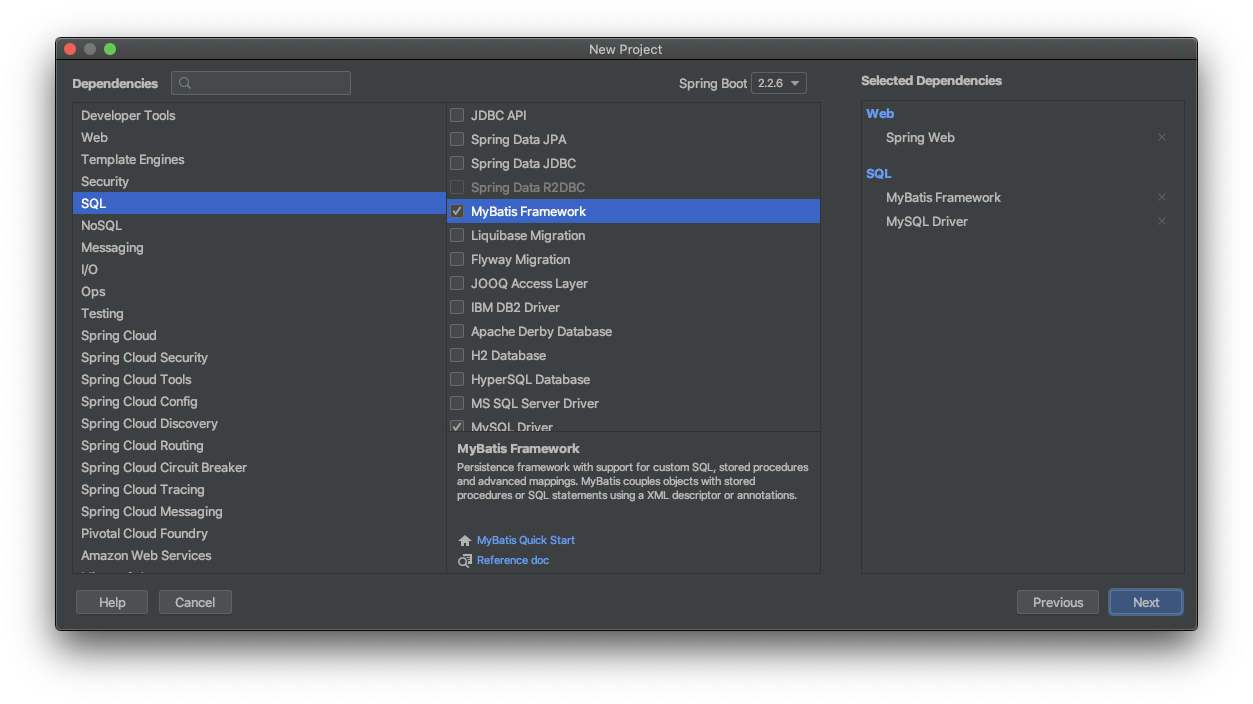Open the Security category
The image size is (1253, 704).
pos(259,182)
